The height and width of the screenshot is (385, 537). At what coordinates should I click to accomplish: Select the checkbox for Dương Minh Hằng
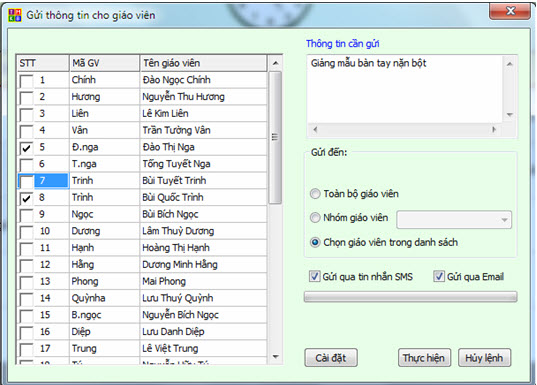(26, 266)
